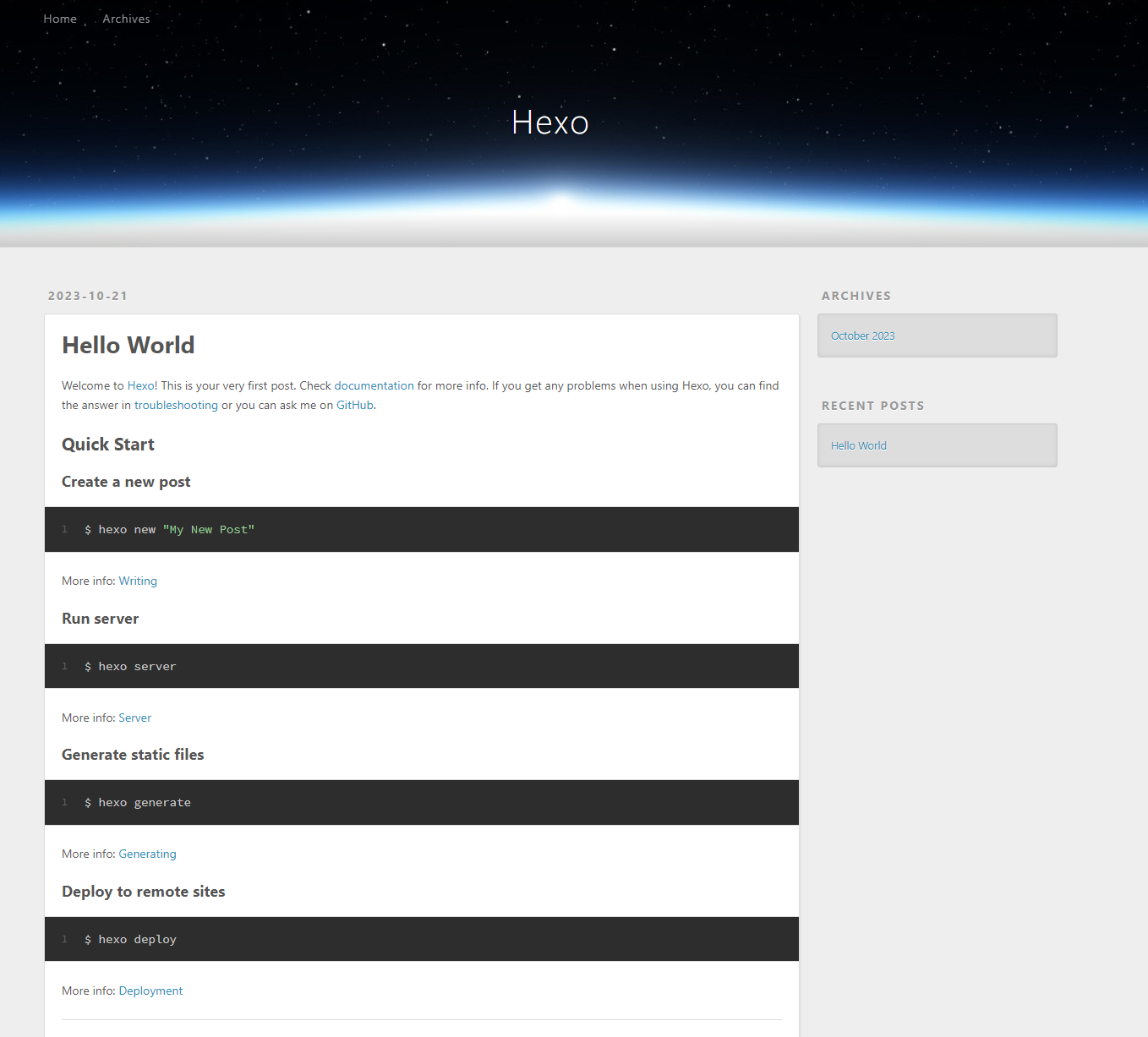Open October 2023 in Archives sidebar
This screenshot has height=1037, width=1148.
click(862, 336)
